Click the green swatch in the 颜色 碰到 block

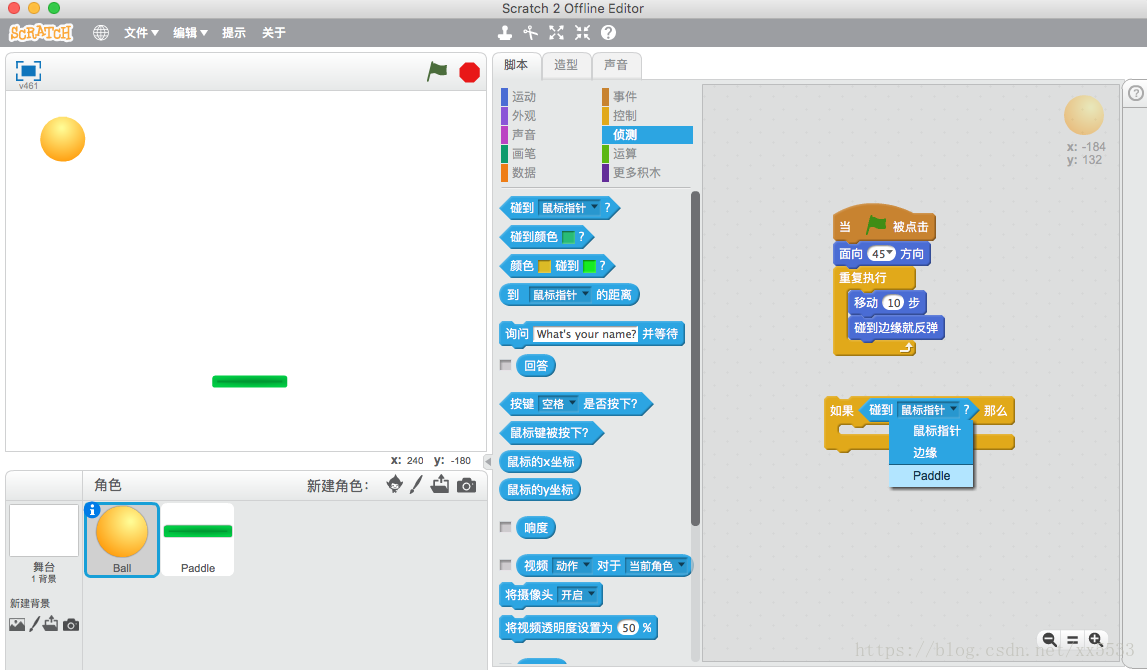coord(590,266)
